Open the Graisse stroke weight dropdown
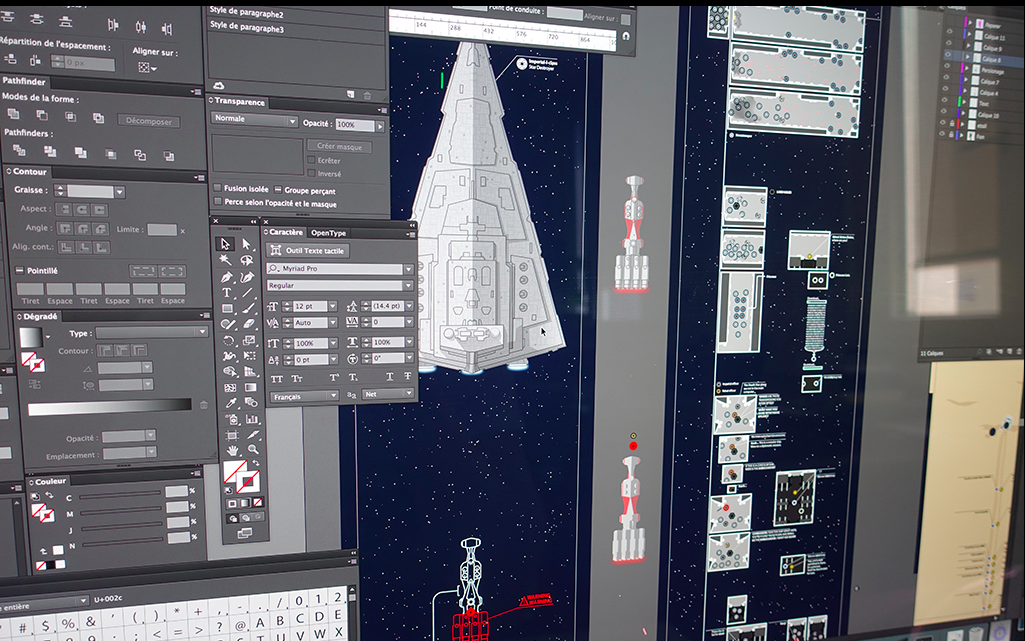The width and height of the screenshot is (1025, 641). (120, 192)
